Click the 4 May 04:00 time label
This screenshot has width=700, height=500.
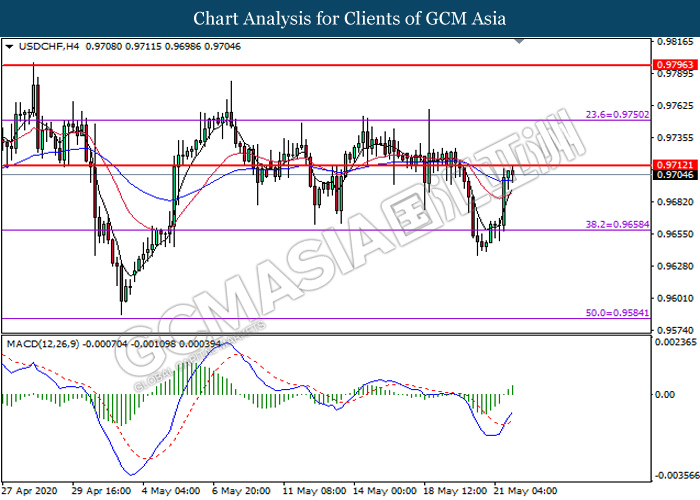tap(171, 491)
